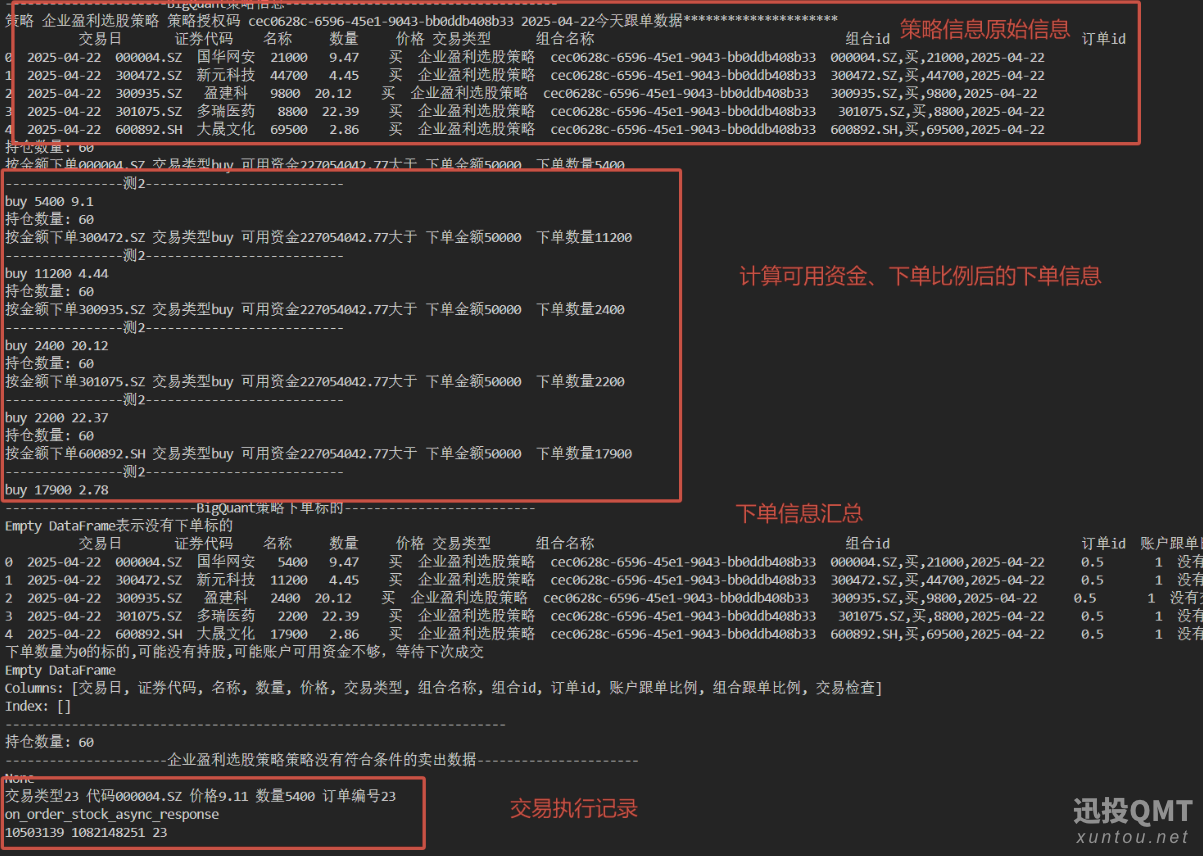Click the "buy 11200 4.44" output line

click(57, 273)
